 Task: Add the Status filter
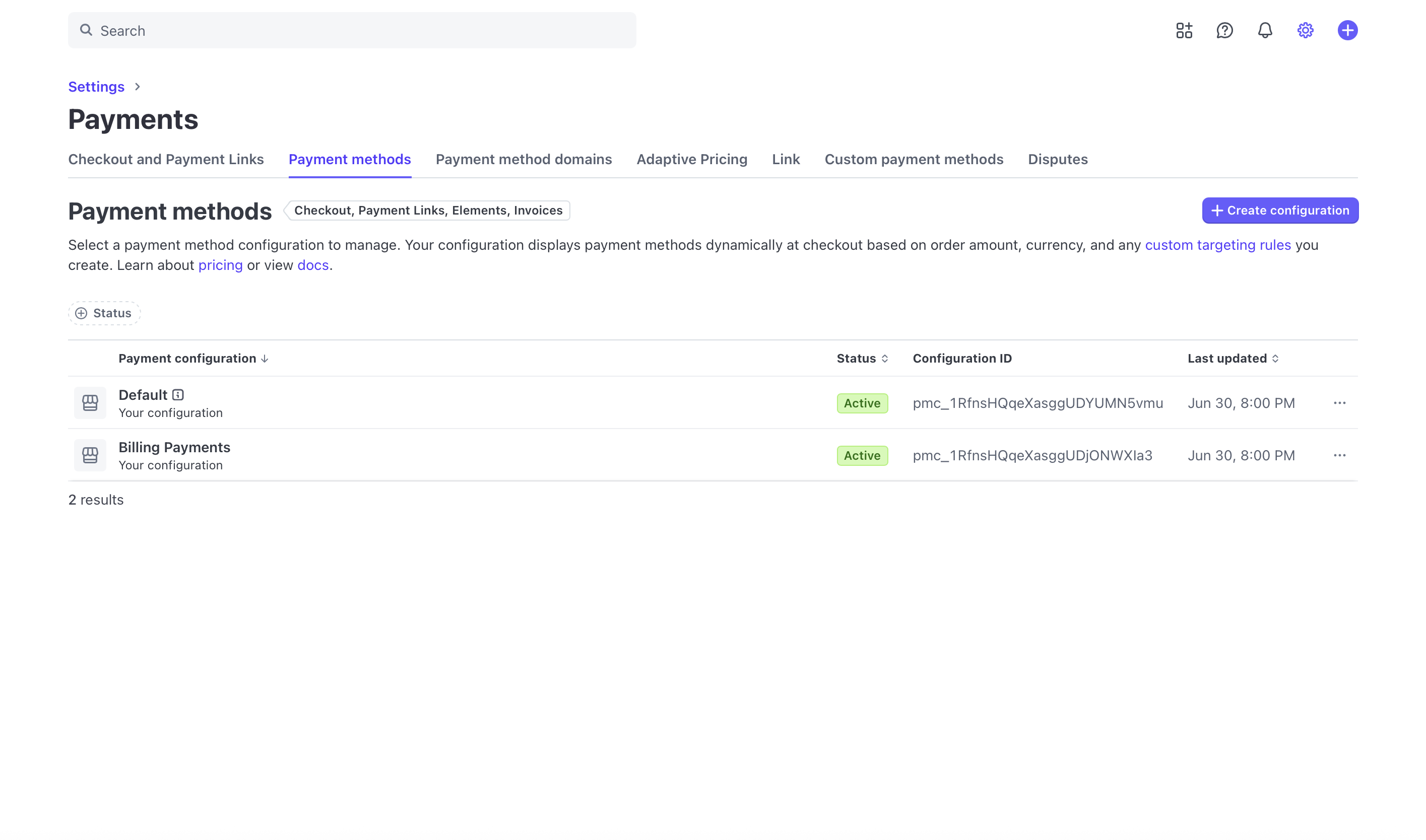click(104, 314)
